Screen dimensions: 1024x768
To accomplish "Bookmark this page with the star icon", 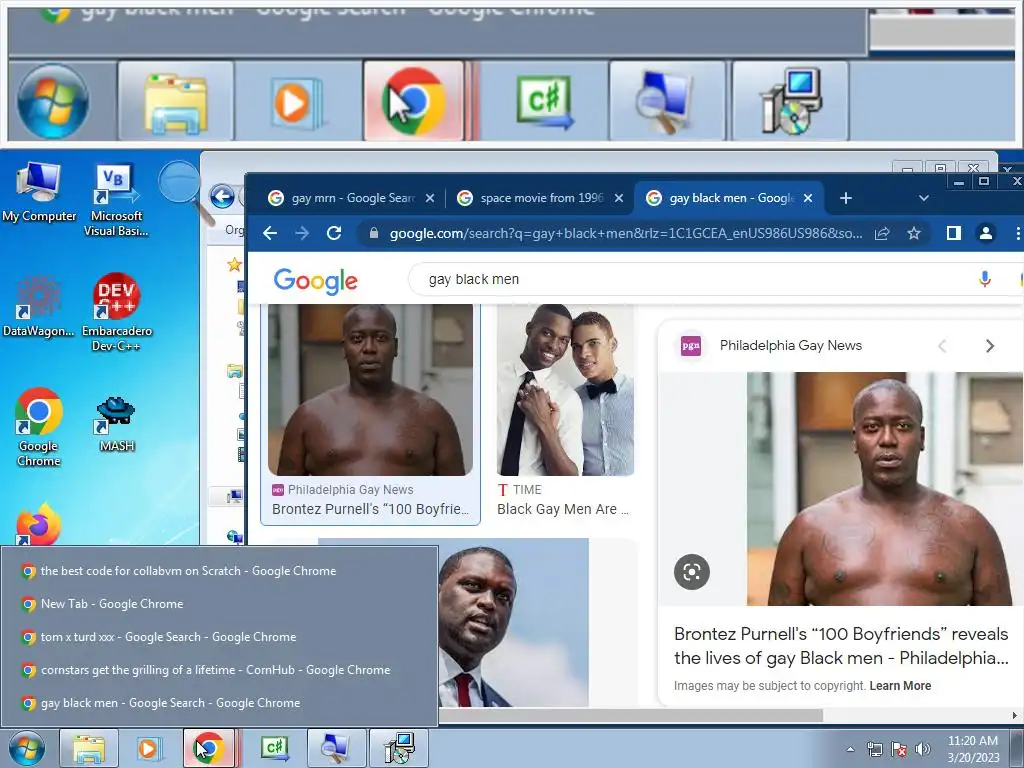I will [914, 233].
